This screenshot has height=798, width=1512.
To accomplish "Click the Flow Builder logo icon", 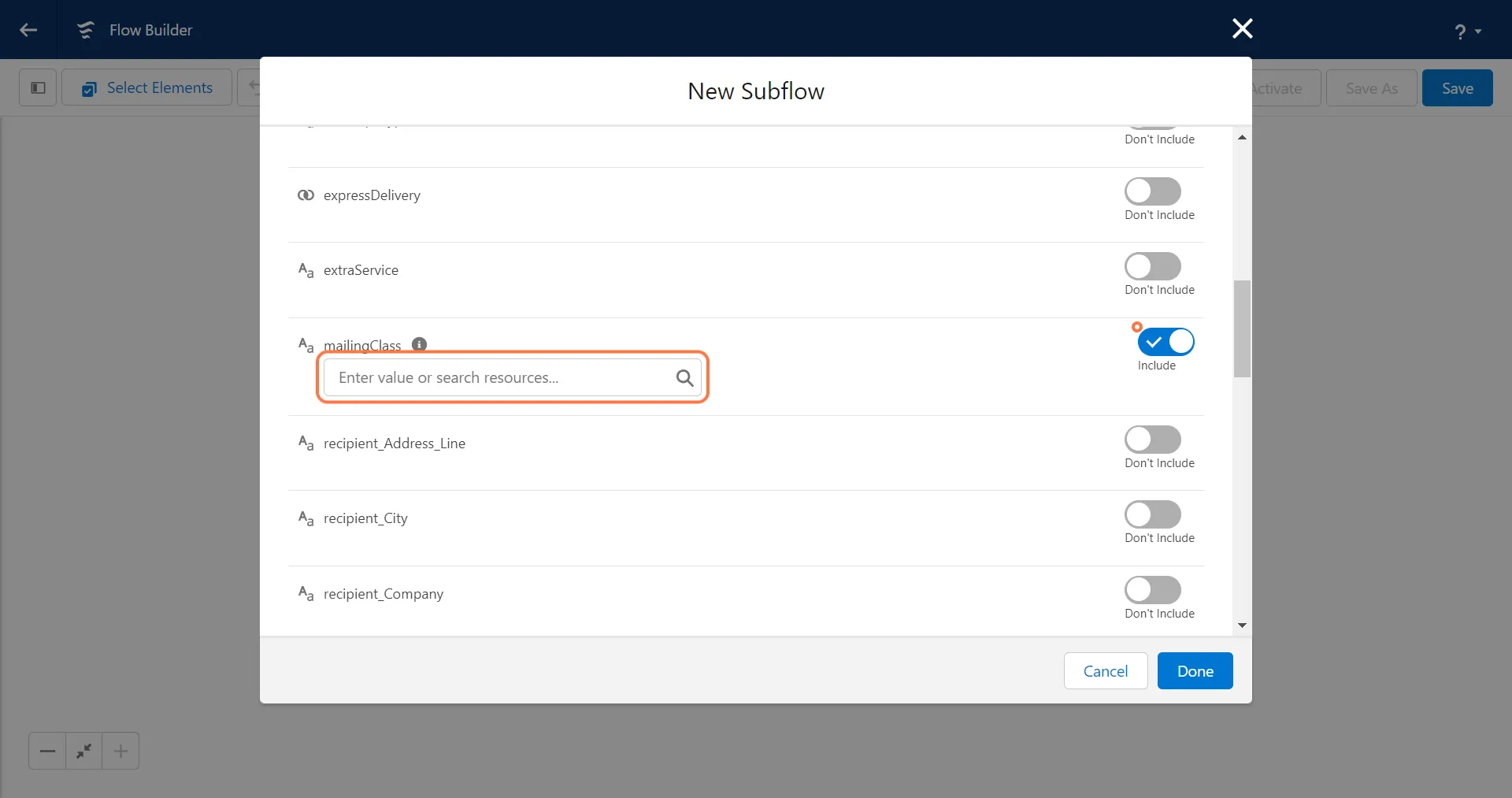I will point(85,30).
